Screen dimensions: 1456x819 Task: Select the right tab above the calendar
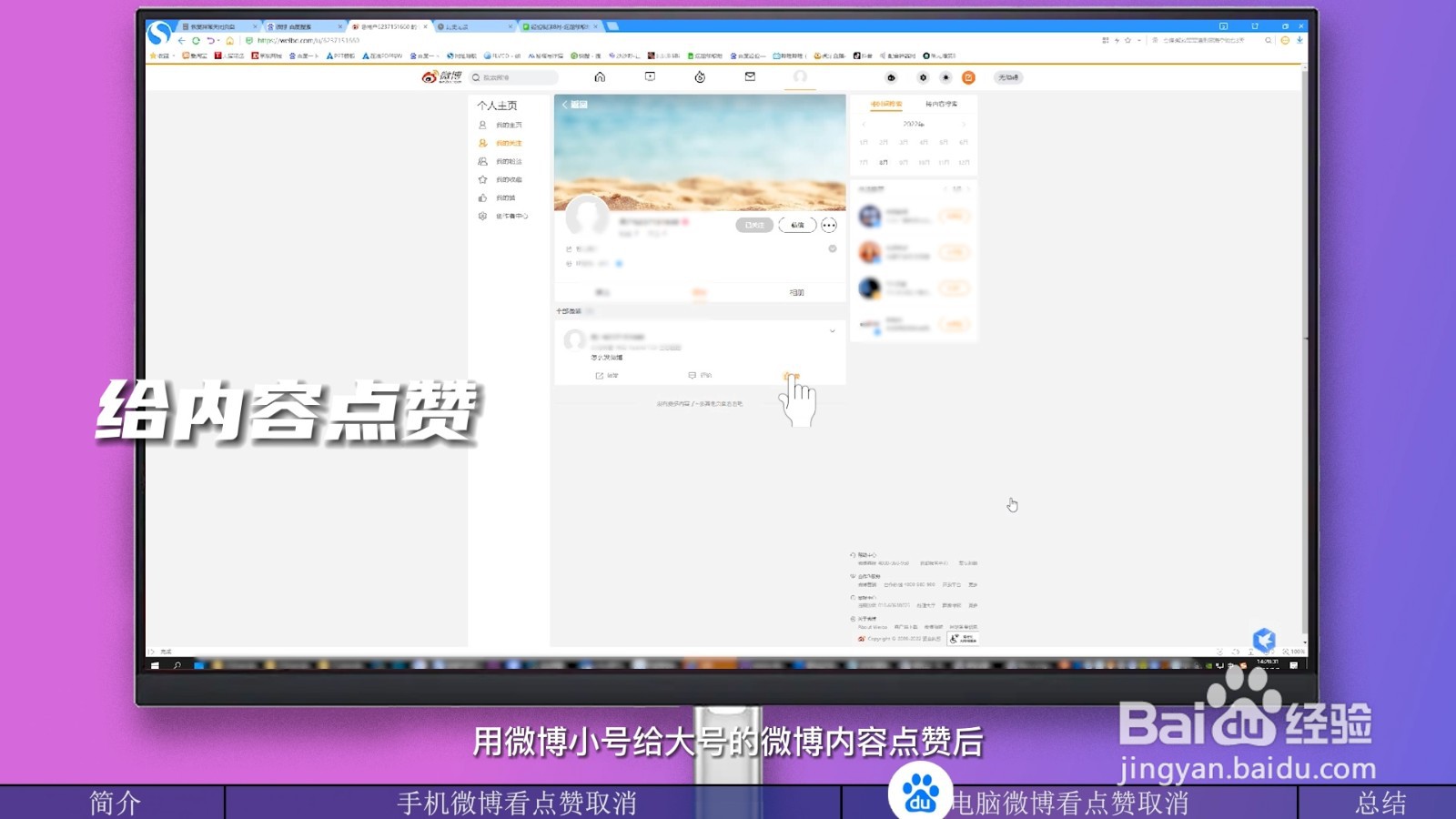(x=941, y=105)
